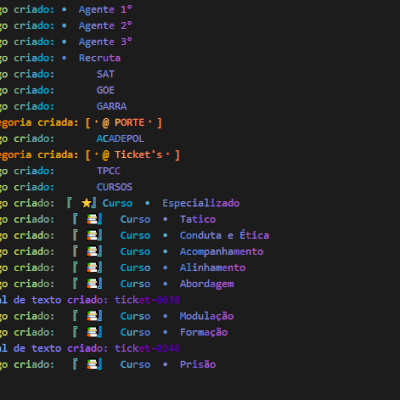This screenshot has width=400, height=400.
Task: Click the books emoji on the Prisão line
Action: (92, 364)
